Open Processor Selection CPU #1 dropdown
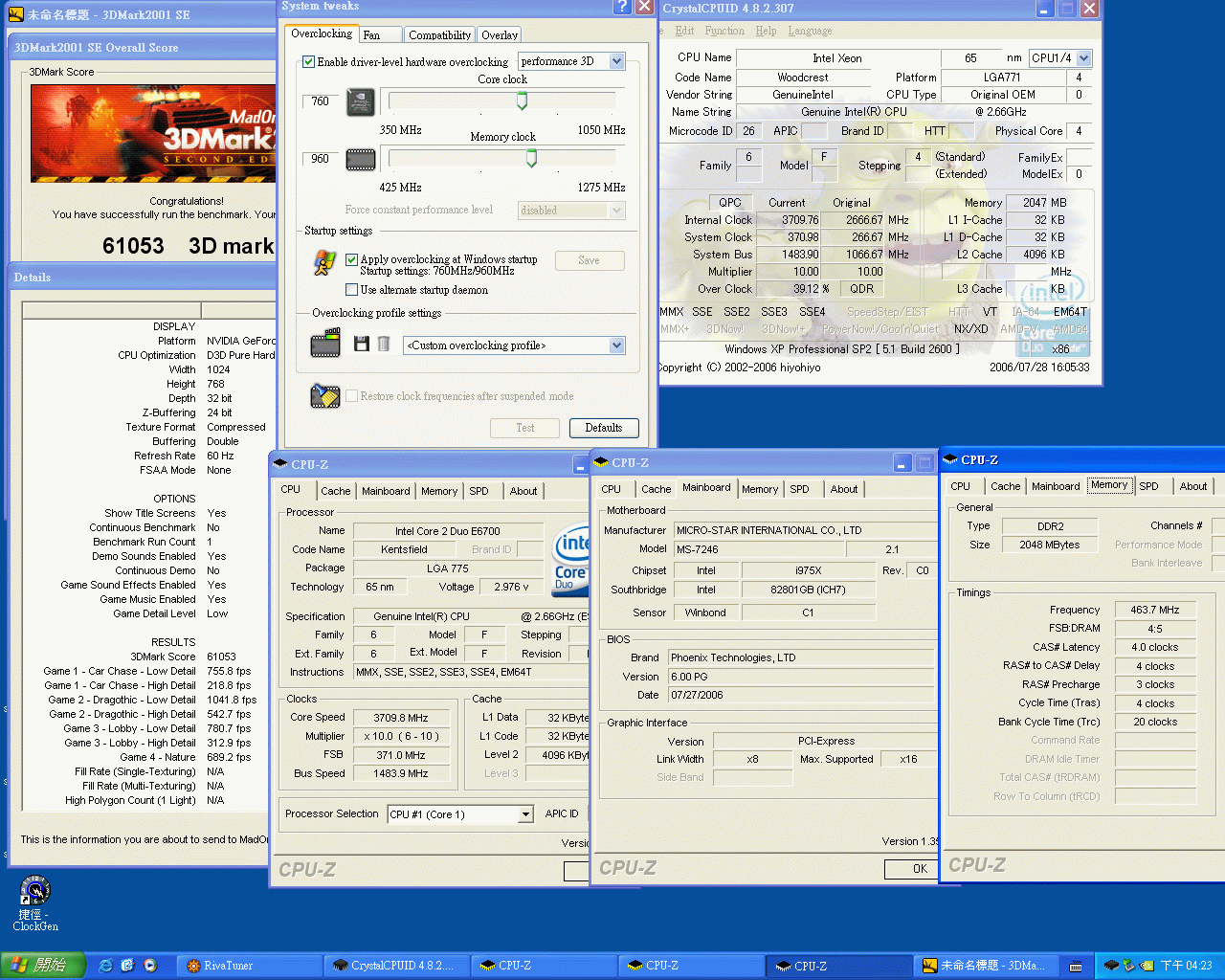 pyautogui.click(x=525, y=814)
